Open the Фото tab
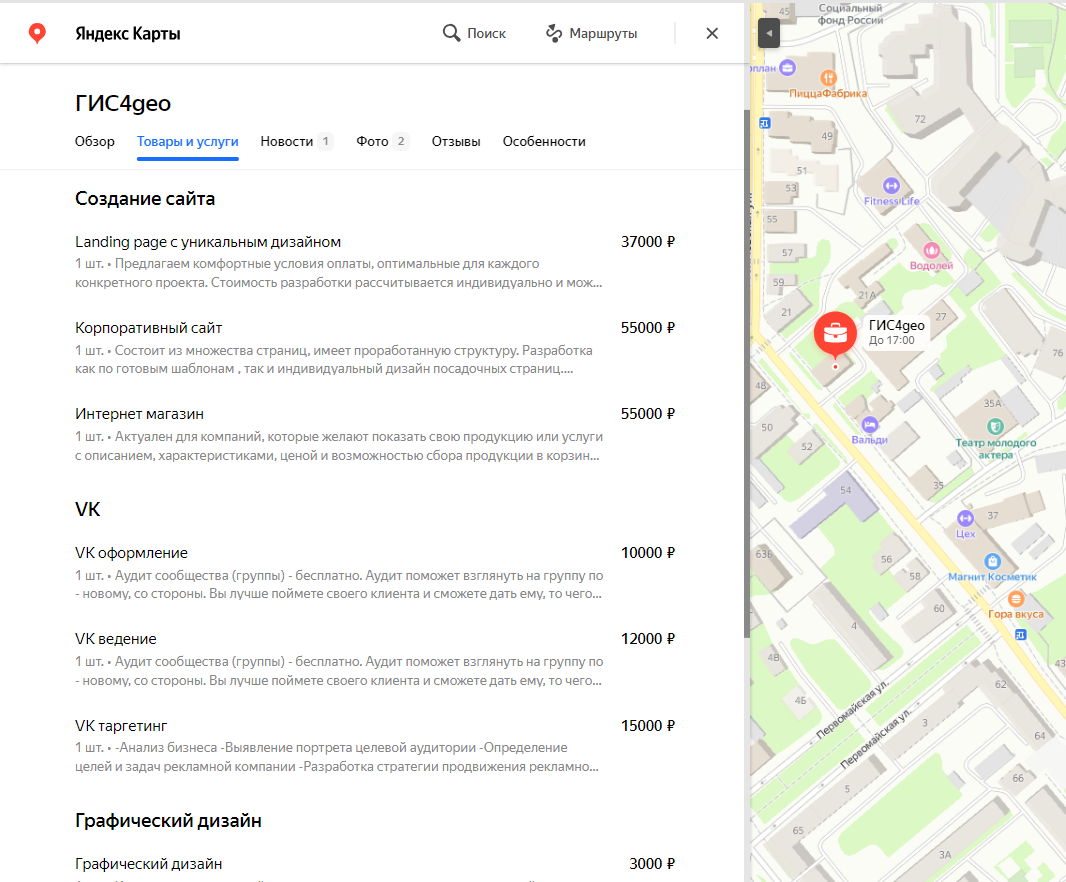This screenshot has width=1066, height=882. pyautogui.click(x=372, y=142)
